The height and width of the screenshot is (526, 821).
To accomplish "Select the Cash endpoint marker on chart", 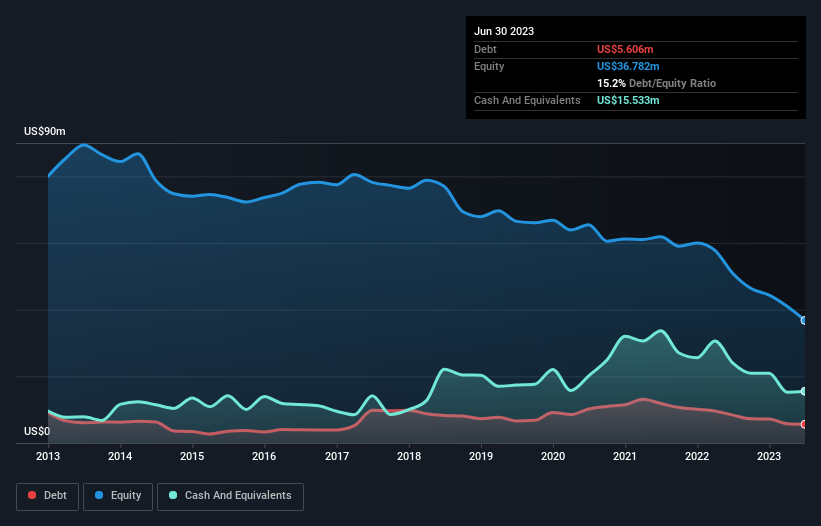I will pos(804,391).
